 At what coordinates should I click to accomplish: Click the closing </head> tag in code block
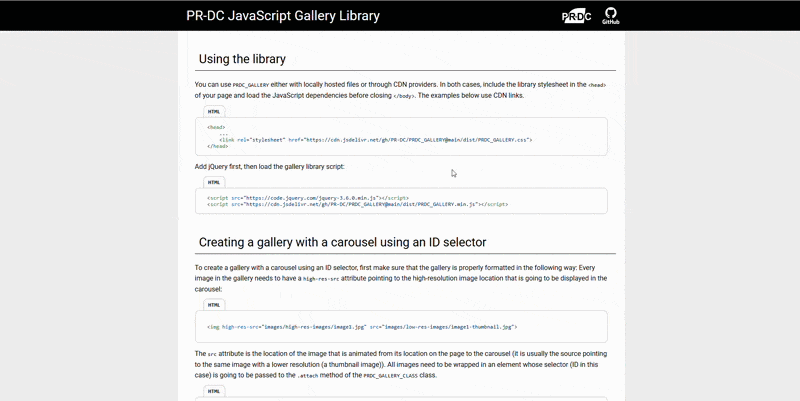[x=217, y=146]
